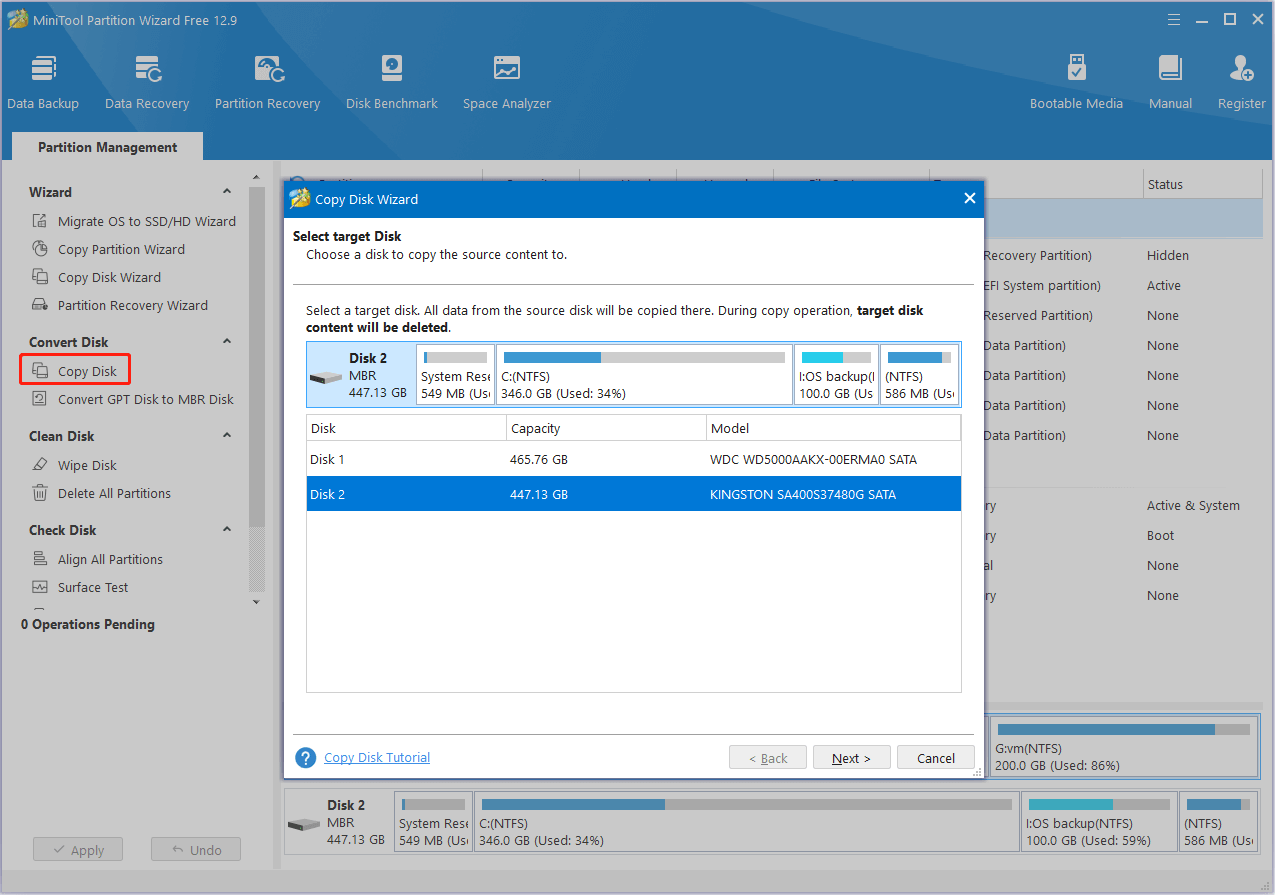Click Disk 2 drive icon in wizard preview
1275x895 pixels.
[x=325, y=378]
